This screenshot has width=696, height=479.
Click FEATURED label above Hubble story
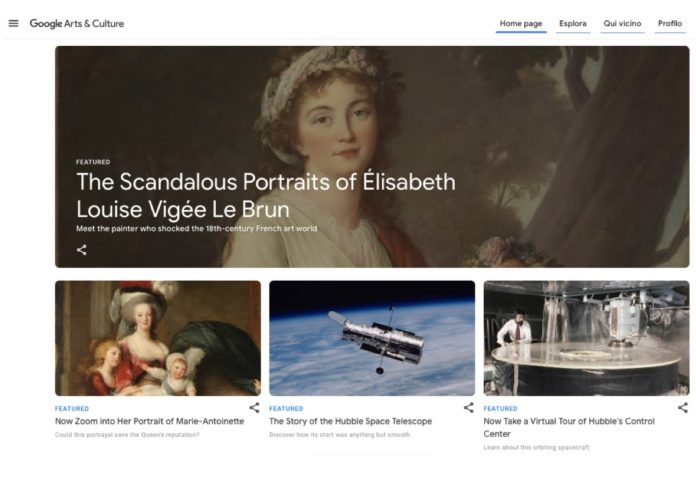[286, 408]
